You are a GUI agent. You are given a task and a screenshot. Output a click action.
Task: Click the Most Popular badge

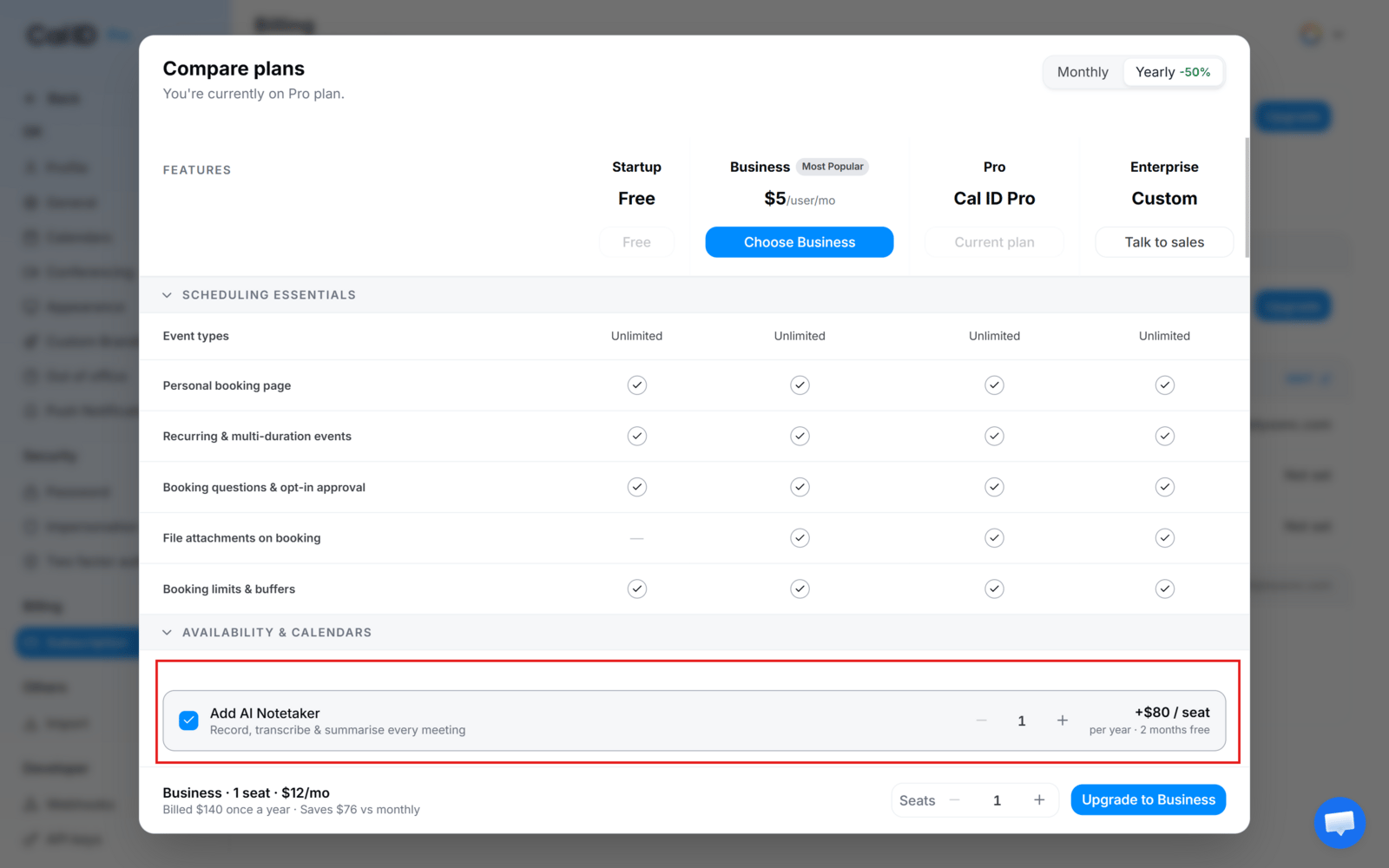[x=833, y=167]
